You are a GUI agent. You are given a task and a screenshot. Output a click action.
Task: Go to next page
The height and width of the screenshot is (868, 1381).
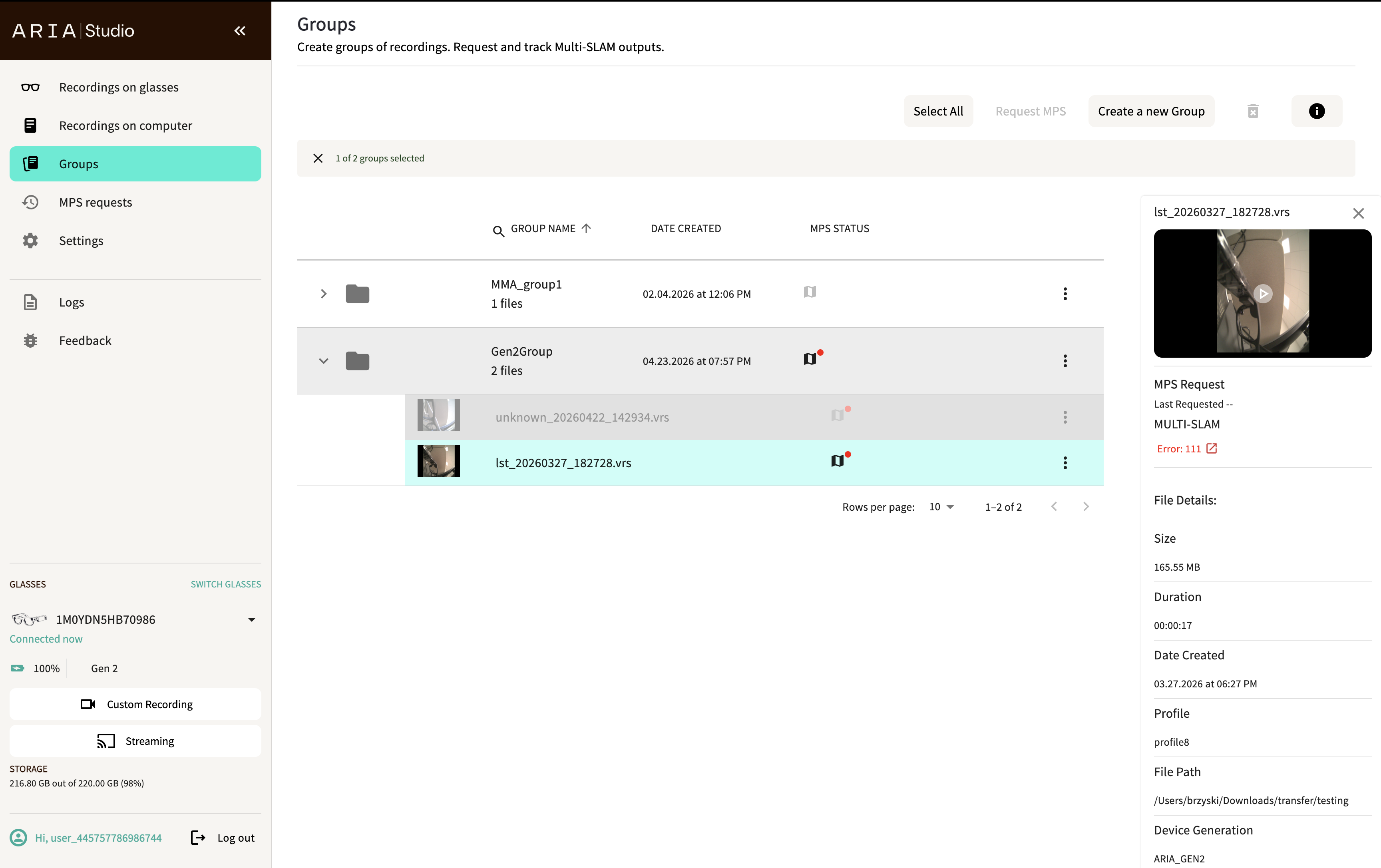click(1086, 507)
